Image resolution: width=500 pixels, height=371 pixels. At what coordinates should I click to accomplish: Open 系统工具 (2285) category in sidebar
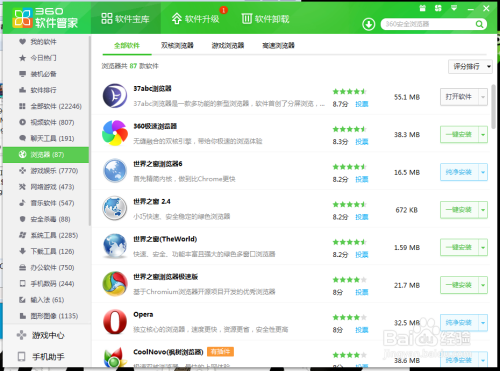(46, 235)
